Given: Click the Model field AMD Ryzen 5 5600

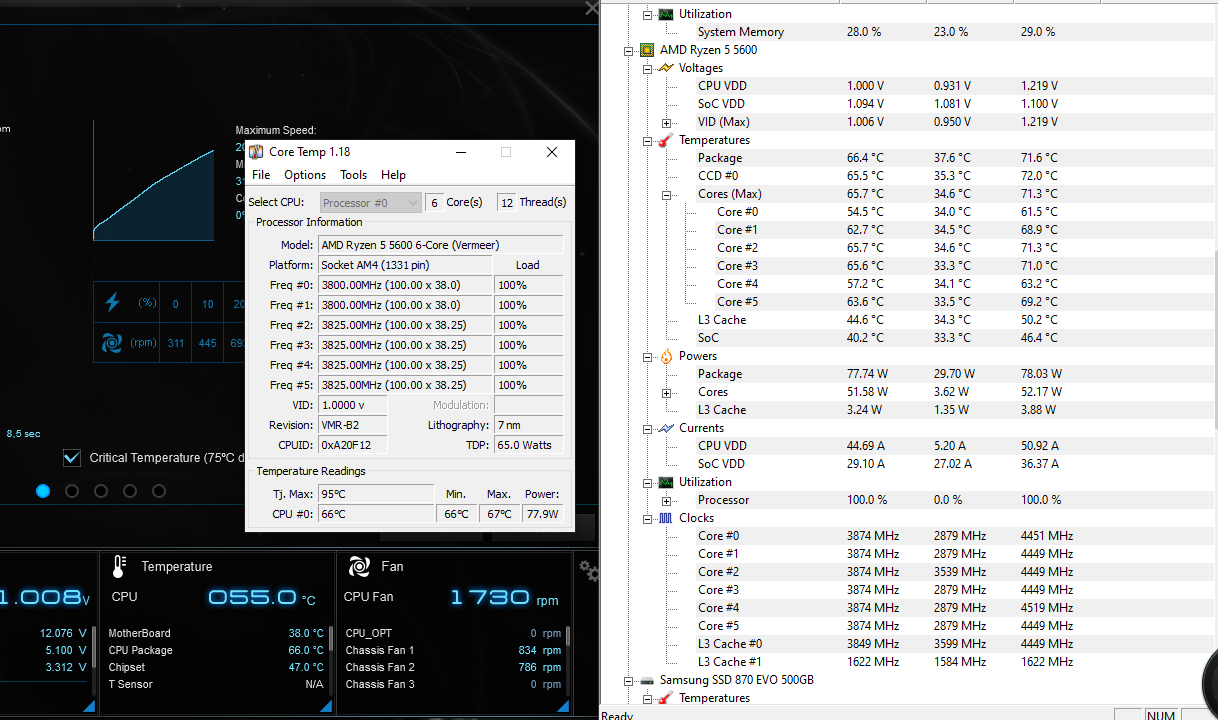Looking at the screenshot, I should 440,245.
